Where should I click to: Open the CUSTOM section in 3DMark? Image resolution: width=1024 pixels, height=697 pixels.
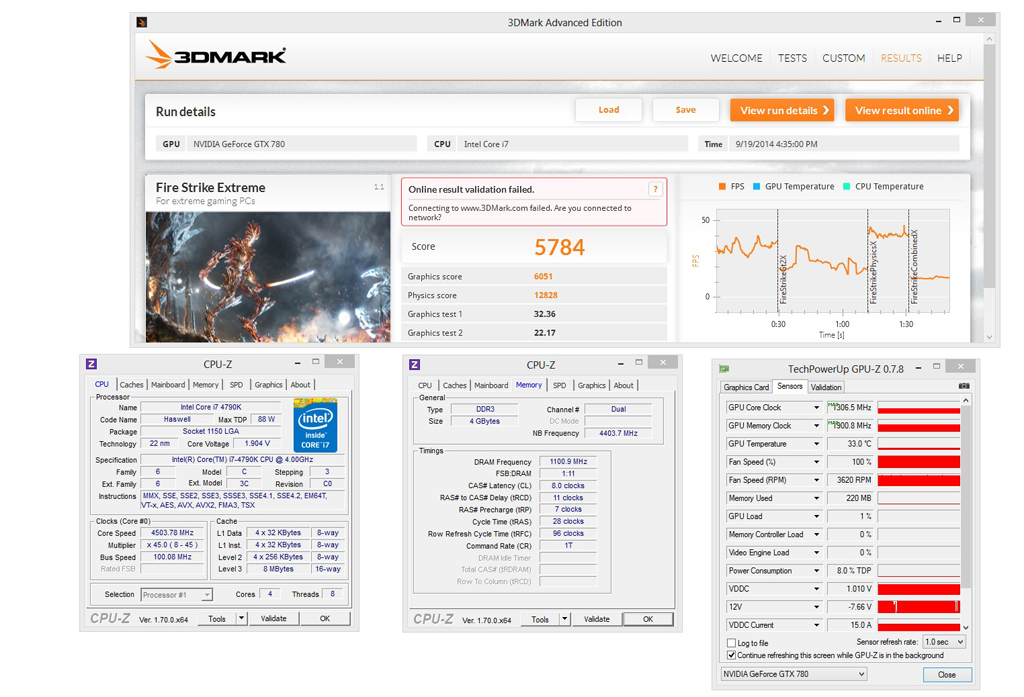click(x=843, y=58)
